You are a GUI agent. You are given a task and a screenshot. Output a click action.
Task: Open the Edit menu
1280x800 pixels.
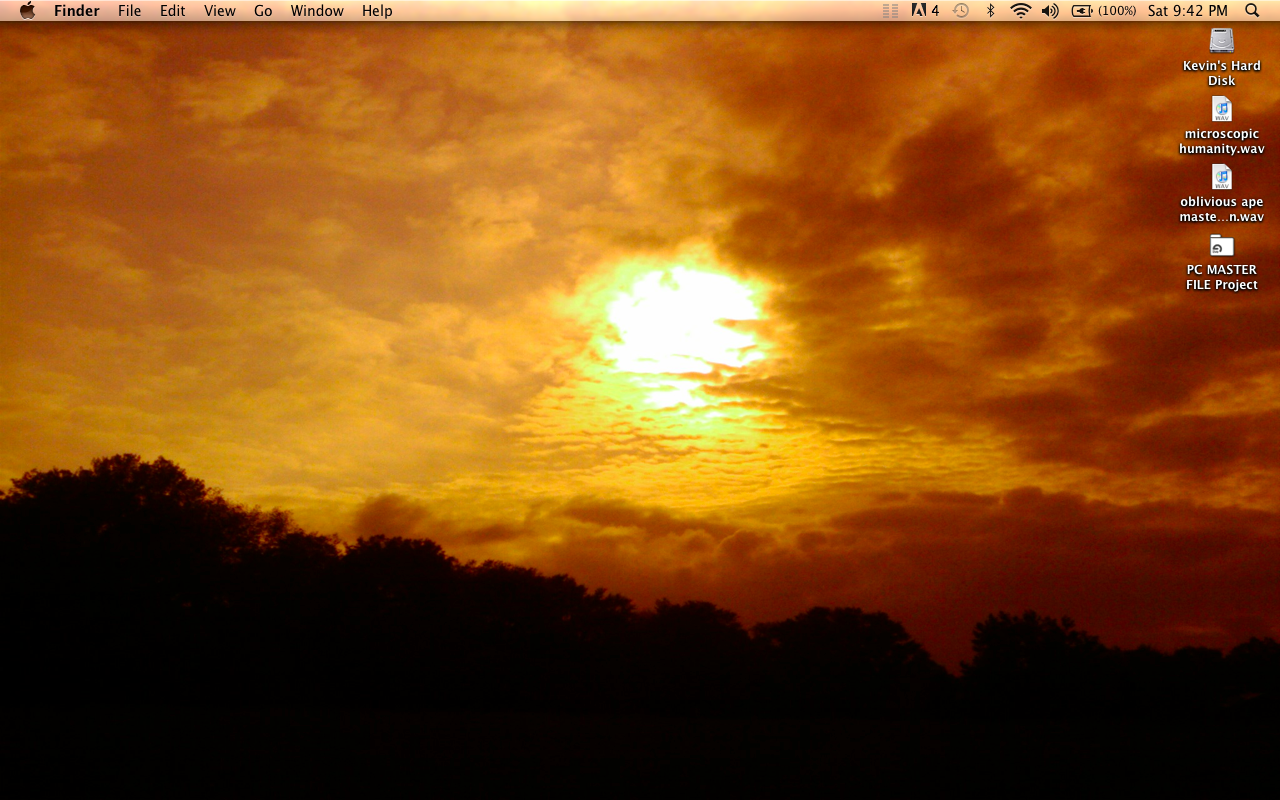pyautogui.click(x=172, y=11)
